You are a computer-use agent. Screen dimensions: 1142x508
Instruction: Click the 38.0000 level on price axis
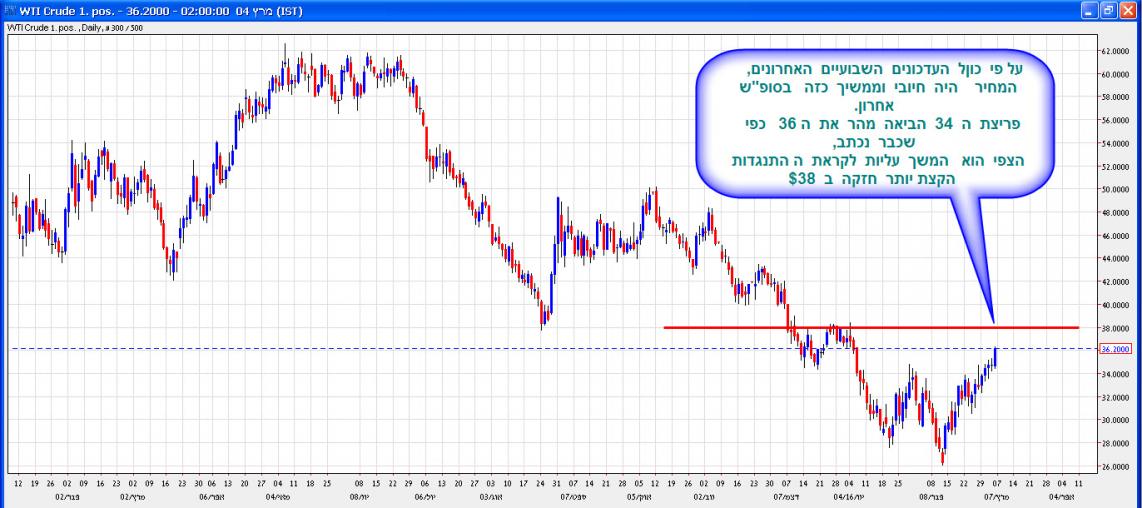coord(1113,328)
